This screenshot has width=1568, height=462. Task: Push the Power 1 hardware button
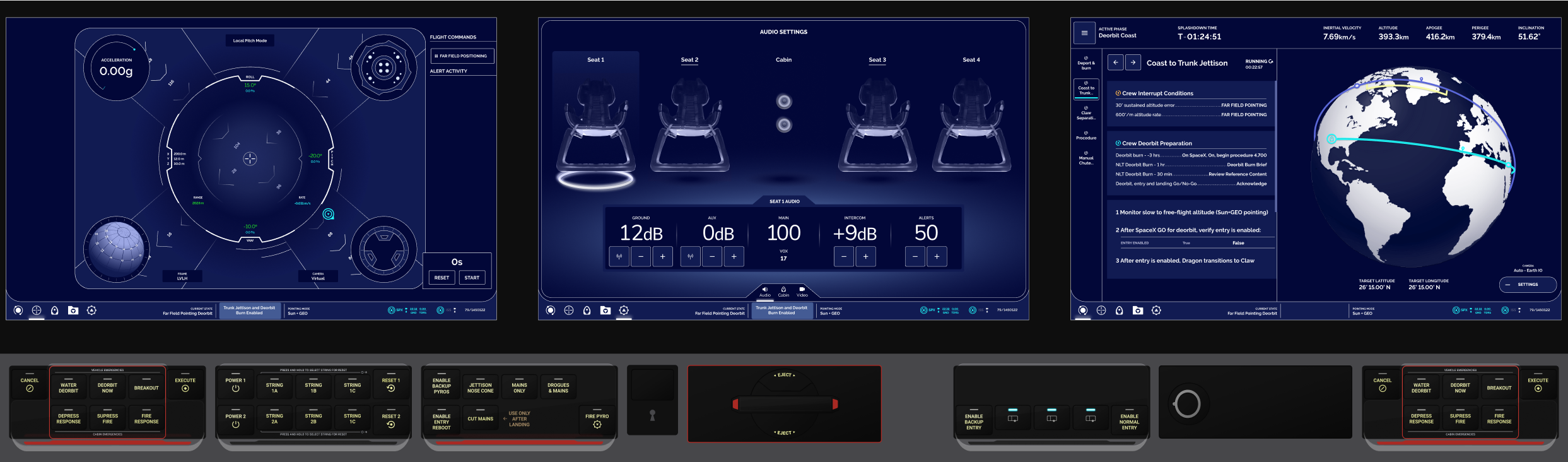(235, 385)
